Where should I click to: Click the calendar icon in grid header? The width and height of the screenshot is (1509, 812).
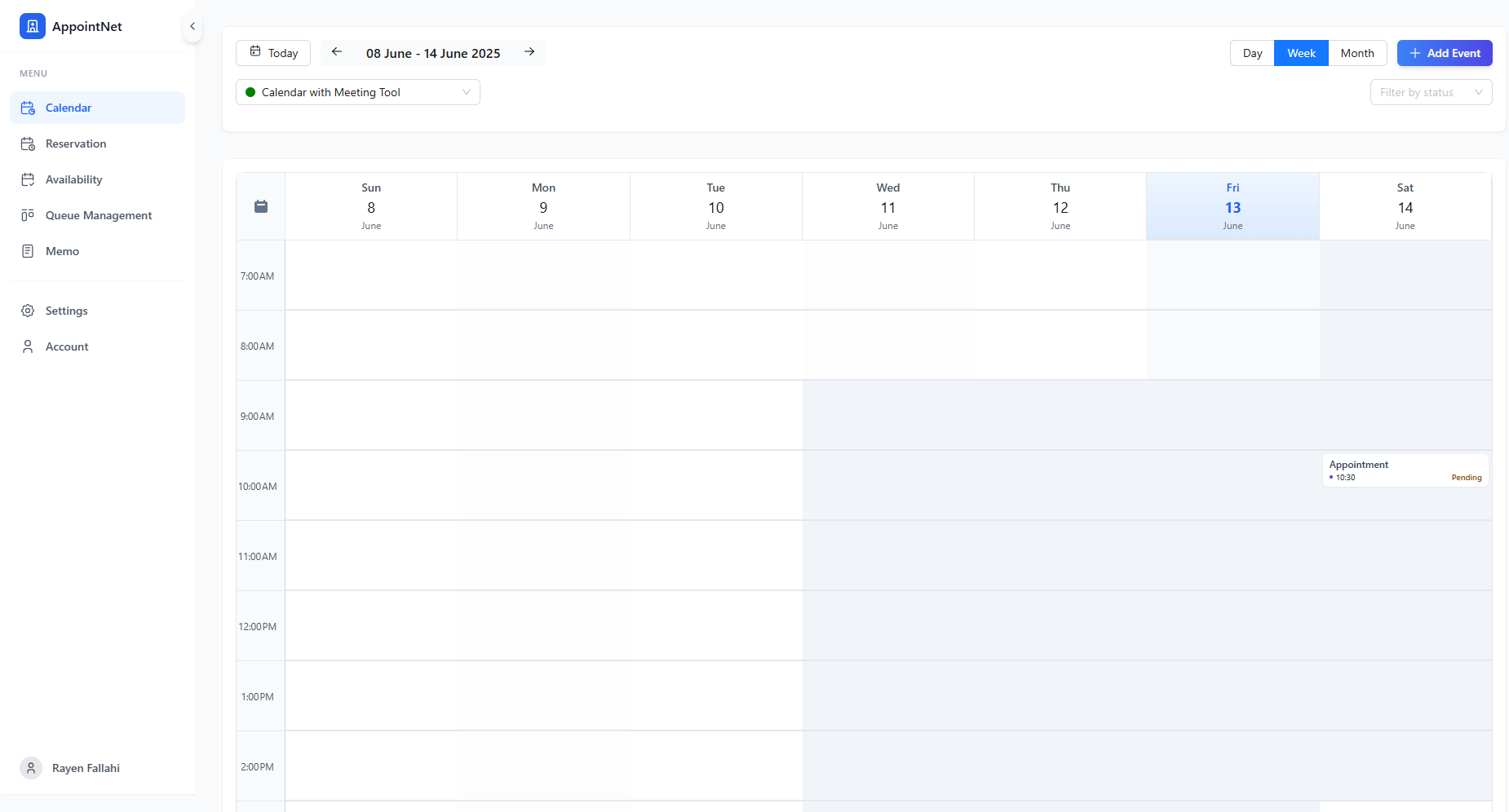click(x=261, y=206)
